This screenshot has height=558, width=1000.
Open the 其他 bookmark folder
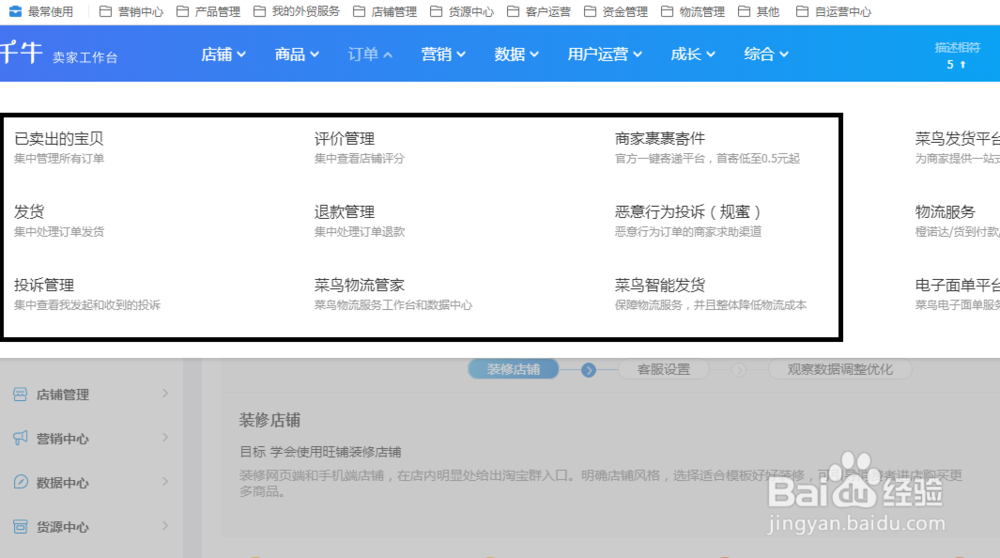[x=758, y=11]
